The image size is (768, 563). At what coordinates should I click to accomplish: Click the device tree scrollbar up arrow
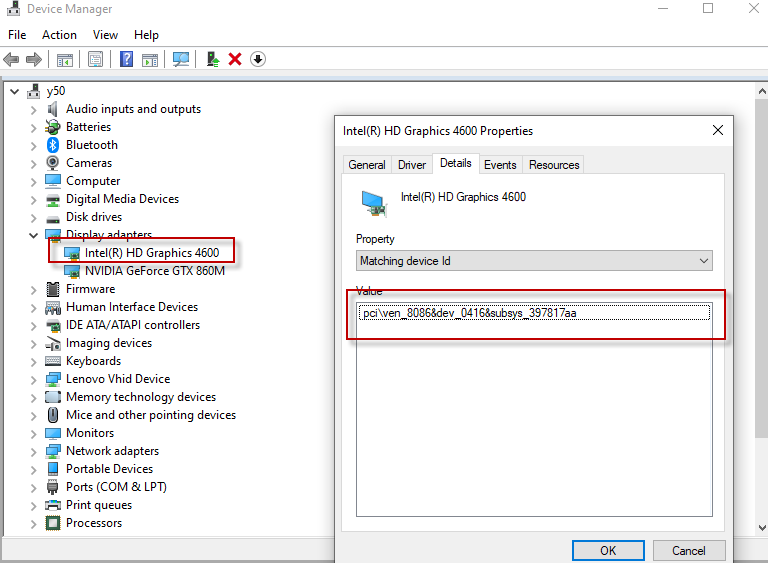point(762,91)
